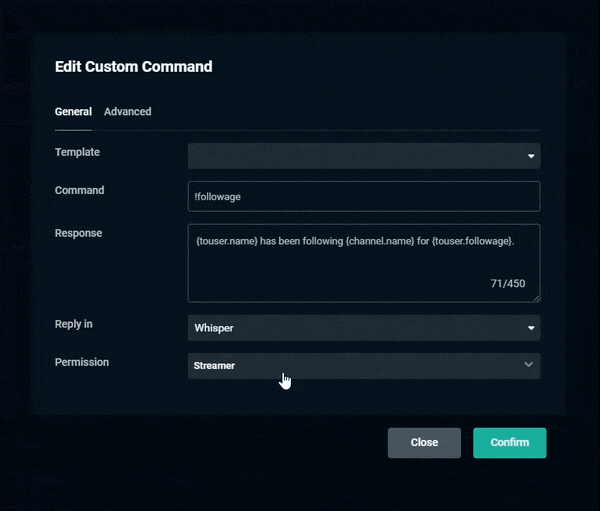Click the Edit Custom Command title
Screen dimensions: 600x511
pyautogui.click(x=134, y=67)
